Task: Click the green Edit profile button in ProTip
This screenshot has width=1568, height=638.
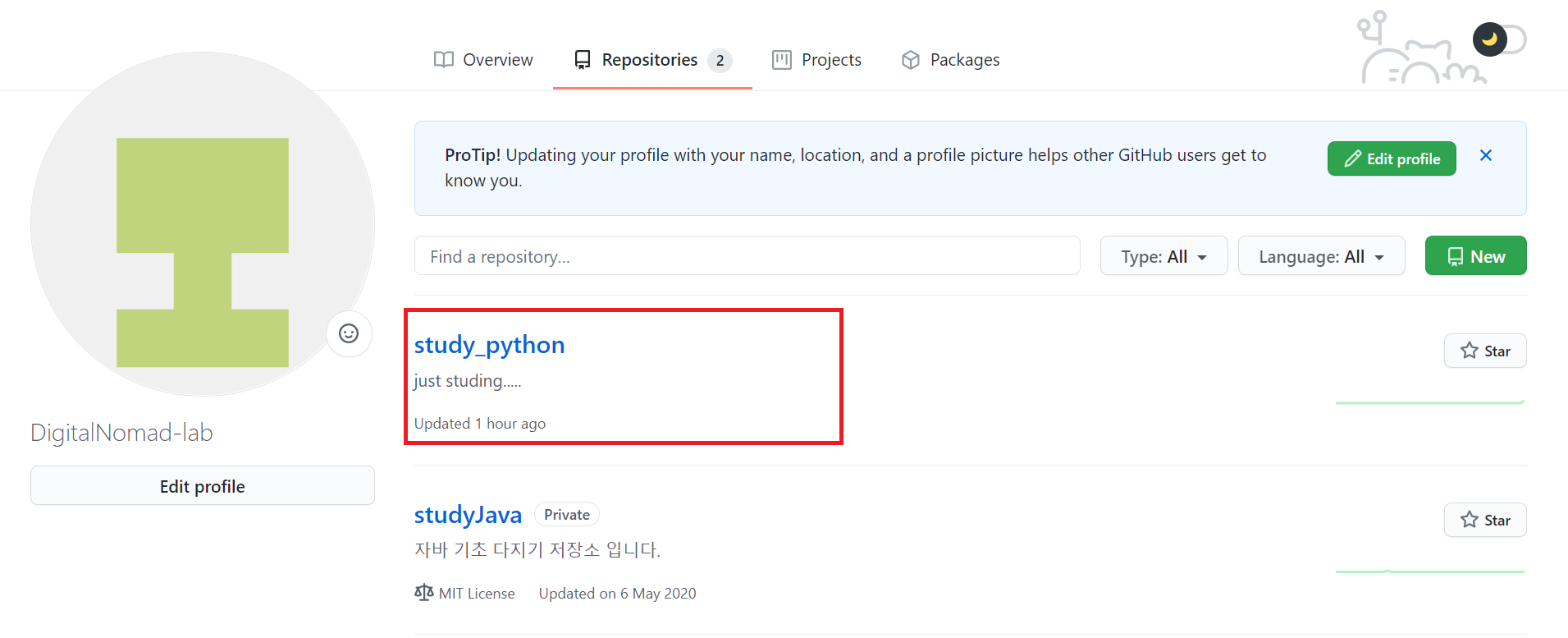Action: [1391, 158]
